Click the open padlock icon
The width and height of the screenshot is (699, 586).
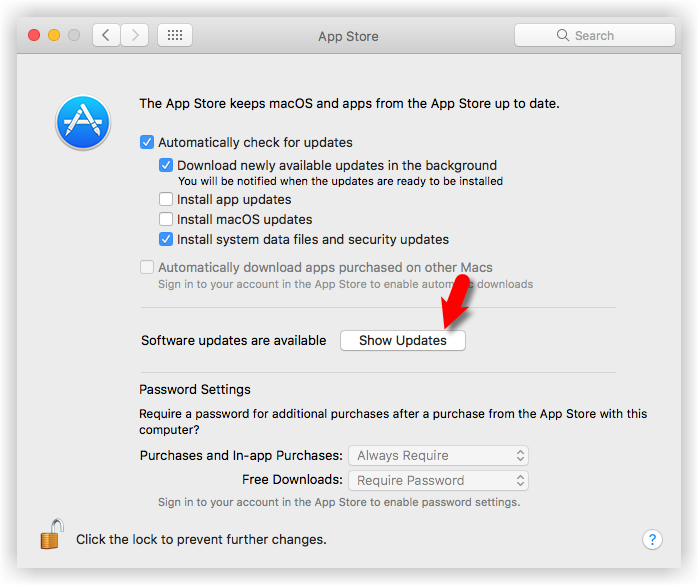pyautogui.click(x=52, y=534)
